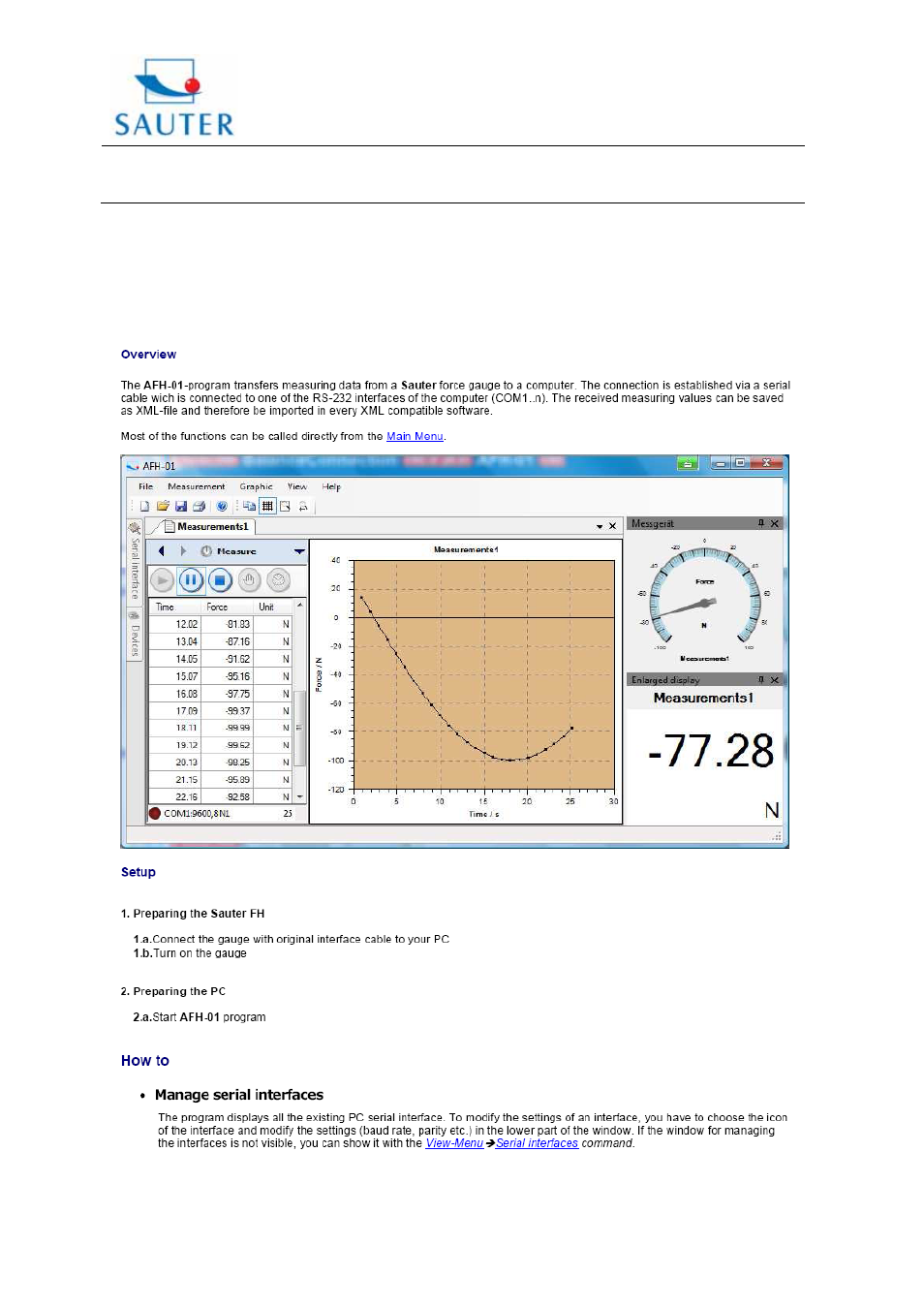Click the enlarged -77.28 reading
Screen dimensions: 924x1308
711,751
